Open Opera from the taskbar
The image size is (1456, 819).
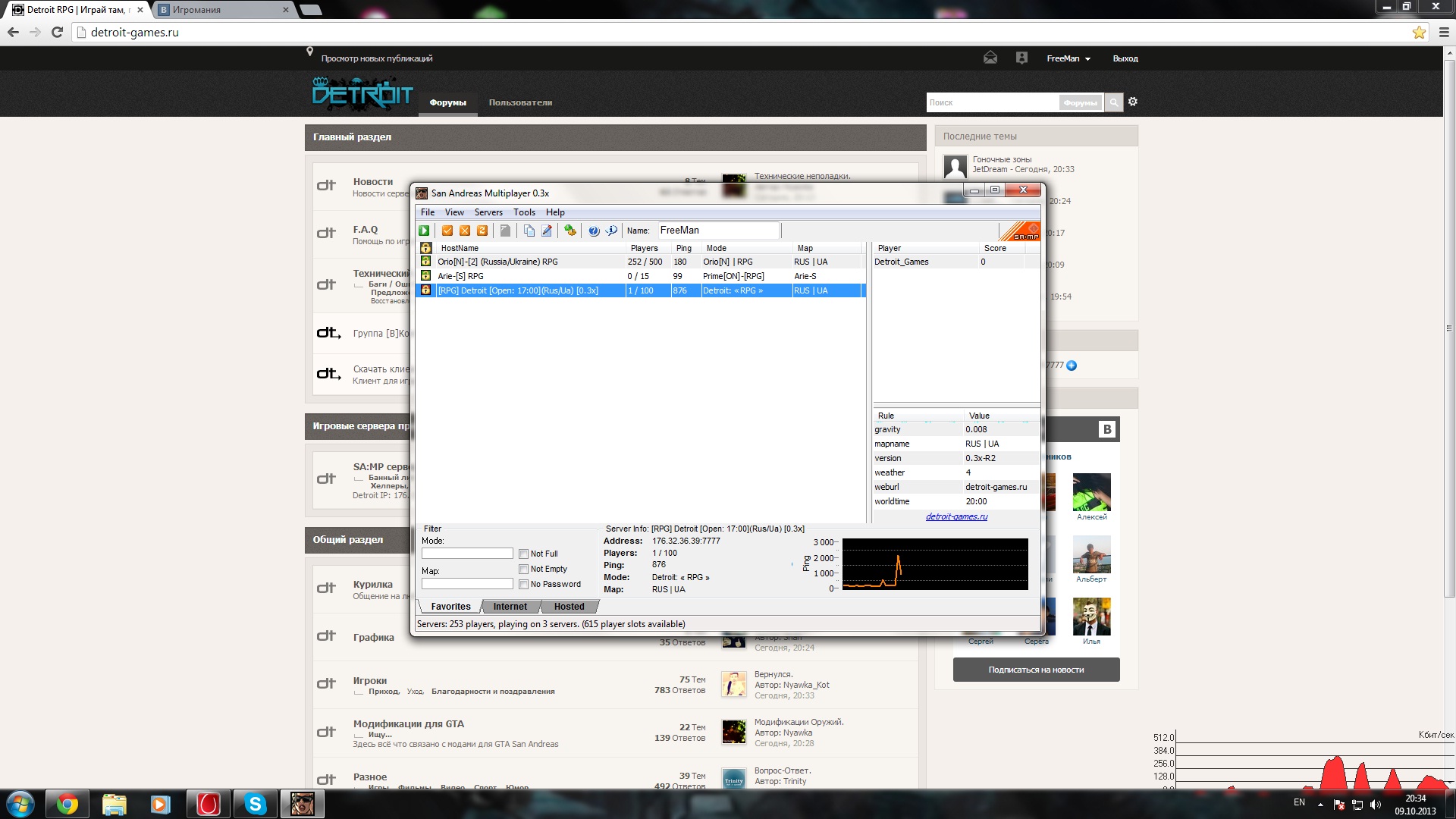209,804
